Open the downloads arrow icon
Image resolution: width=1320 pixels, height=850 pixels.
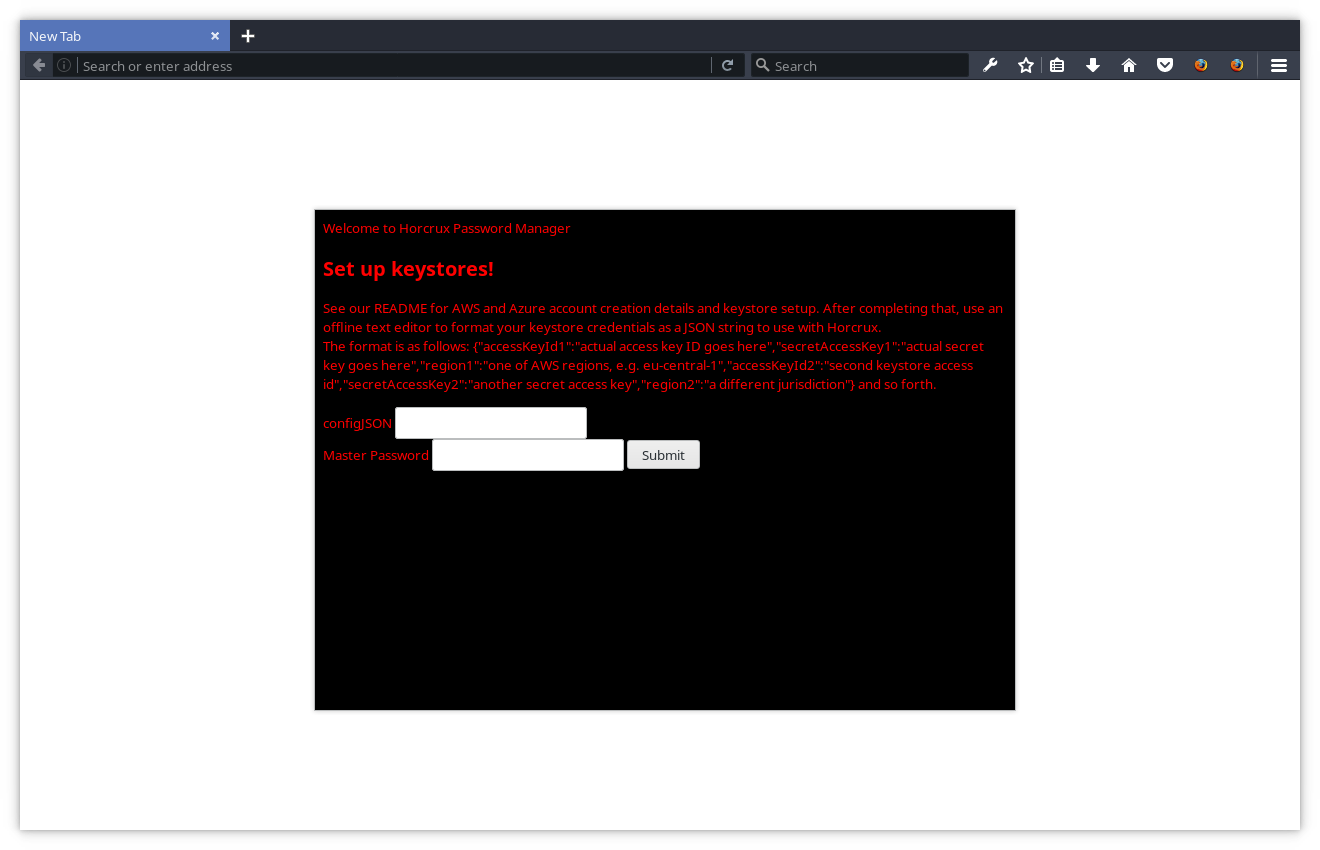(1093, 65)
